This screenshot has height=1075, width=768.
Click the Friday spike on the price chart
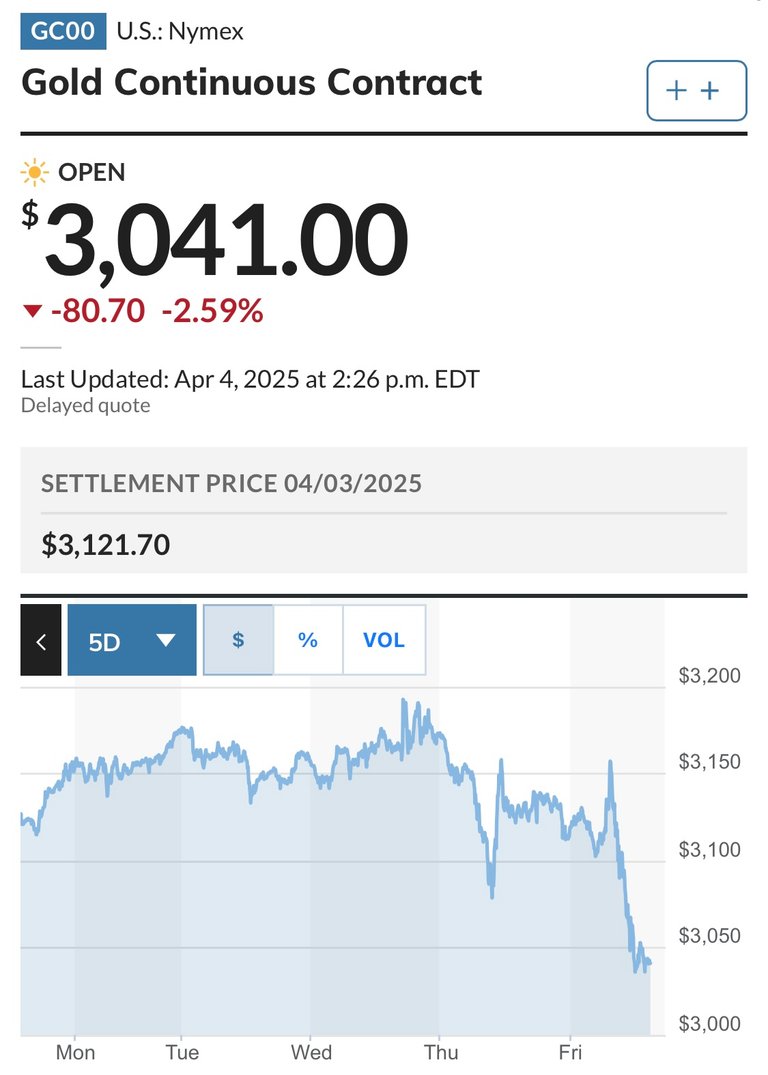[610, 762]
